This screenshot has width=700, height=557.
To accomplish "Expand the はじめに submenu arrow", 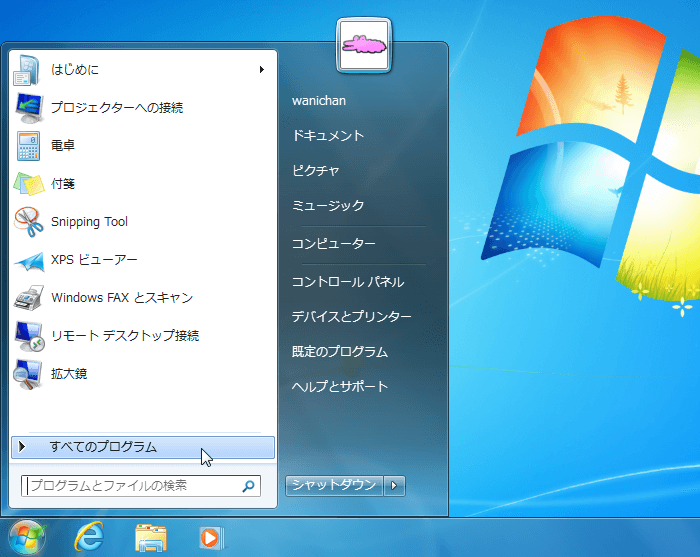I will [262, 70].
